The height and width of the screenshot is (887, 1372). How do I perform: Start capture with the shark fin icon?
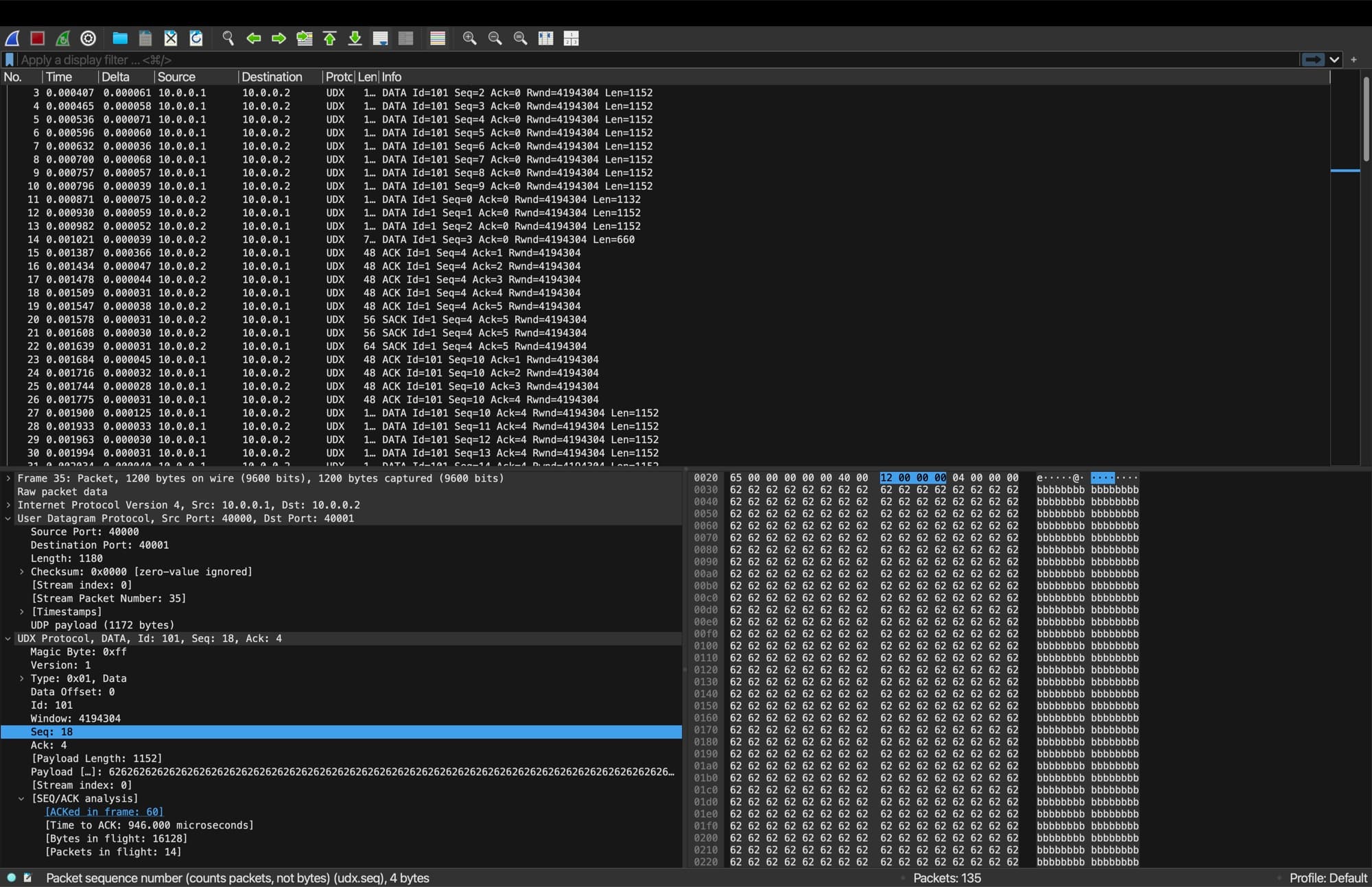coord(12,38)
